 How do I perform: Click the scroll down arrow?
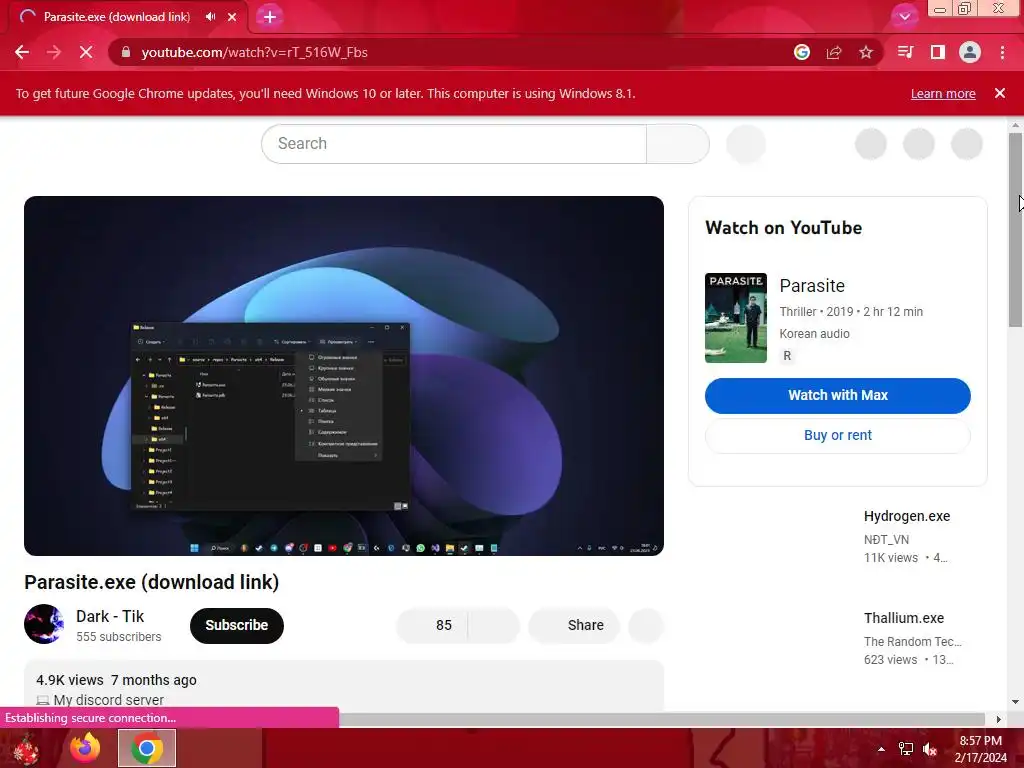pyautogui.click(x=1015, y=702)
